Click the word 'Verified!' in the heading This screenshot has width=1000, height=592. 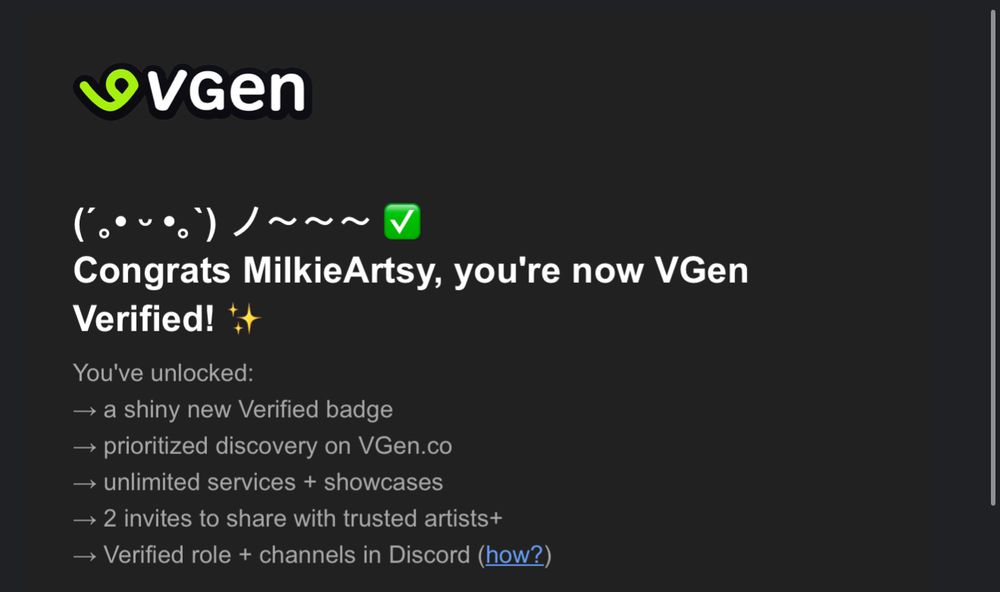[x=143, y=318]
